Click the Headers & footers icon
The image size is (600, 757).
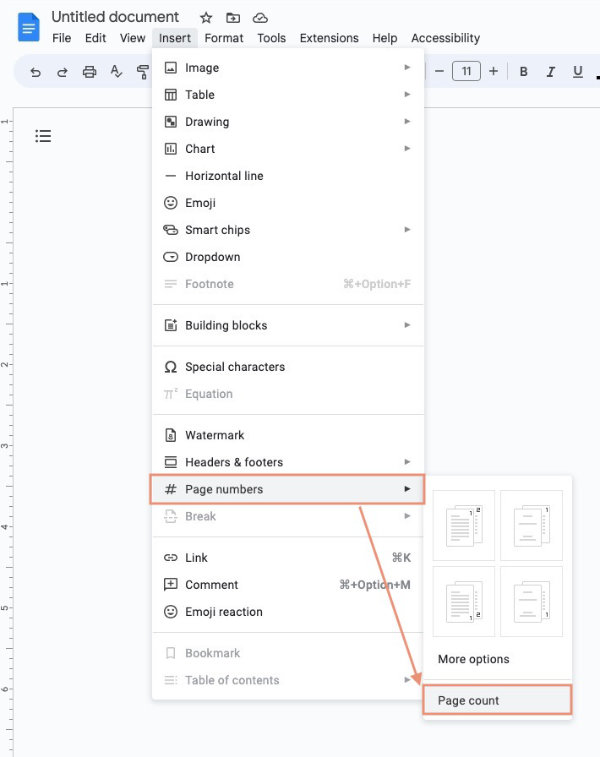tap(170, 462)
